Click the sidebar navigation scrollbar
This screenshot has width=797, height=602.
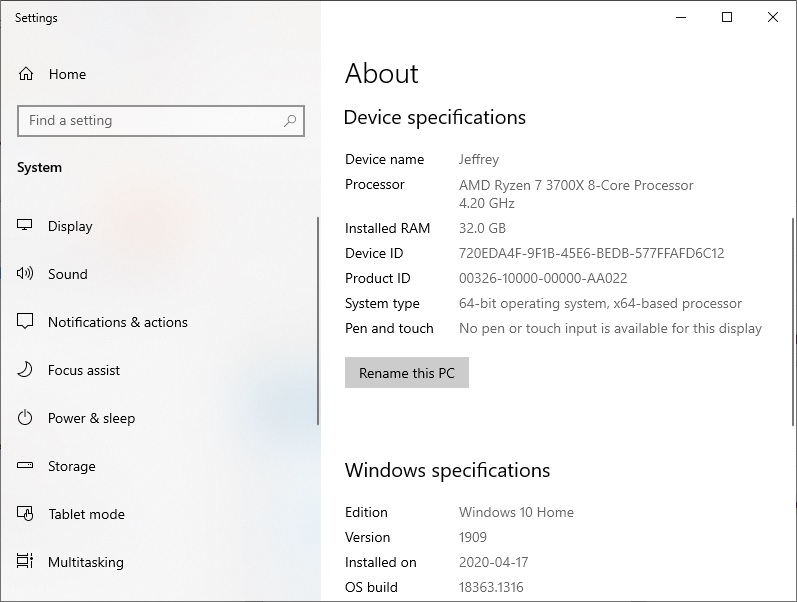click(318, 321)
